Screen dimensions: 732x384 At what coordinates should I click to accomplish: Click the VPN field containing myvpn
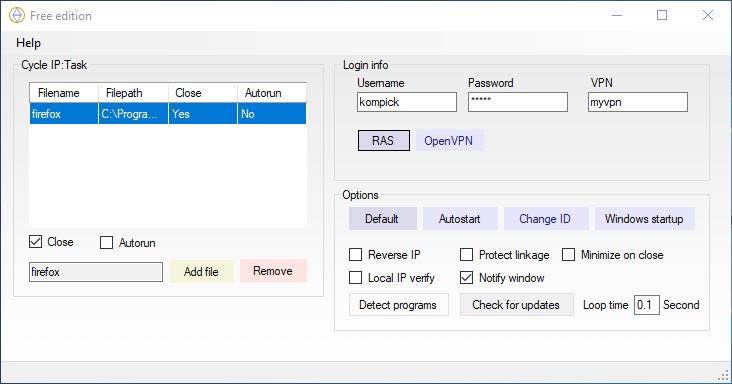(x=638, y=102)
